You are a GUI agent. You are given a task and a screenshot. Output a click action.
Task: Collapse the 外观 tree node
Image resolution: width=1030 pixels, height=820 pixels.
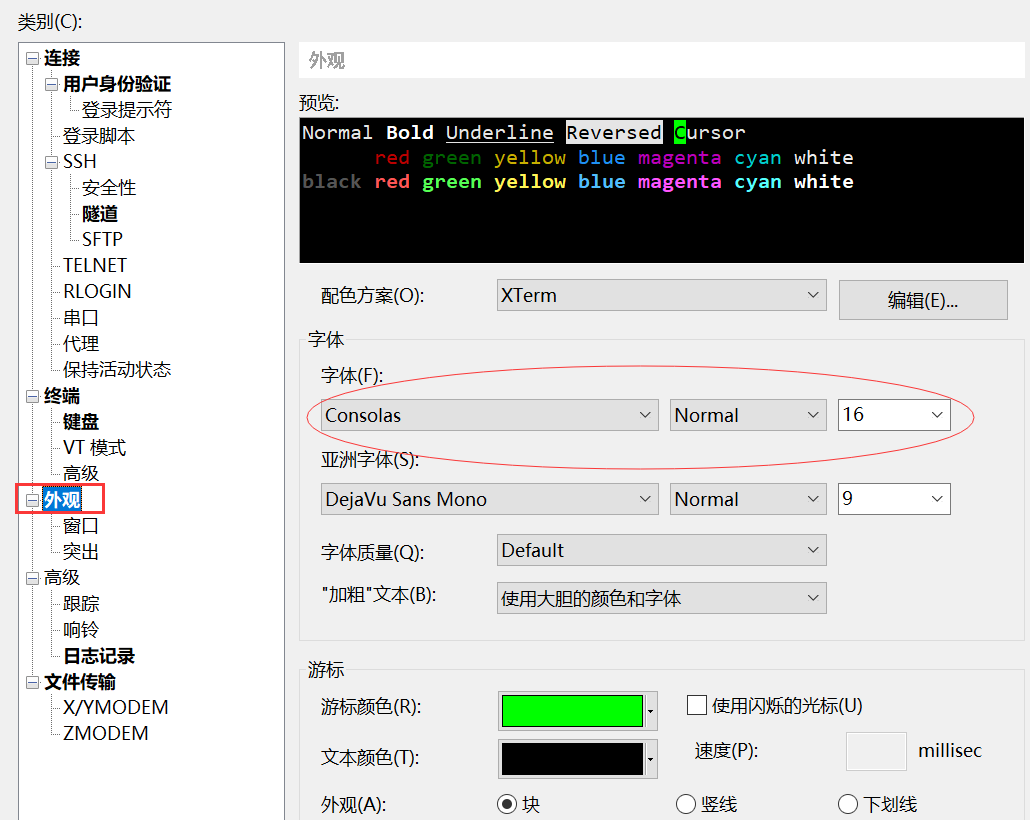tap(32, 500)
